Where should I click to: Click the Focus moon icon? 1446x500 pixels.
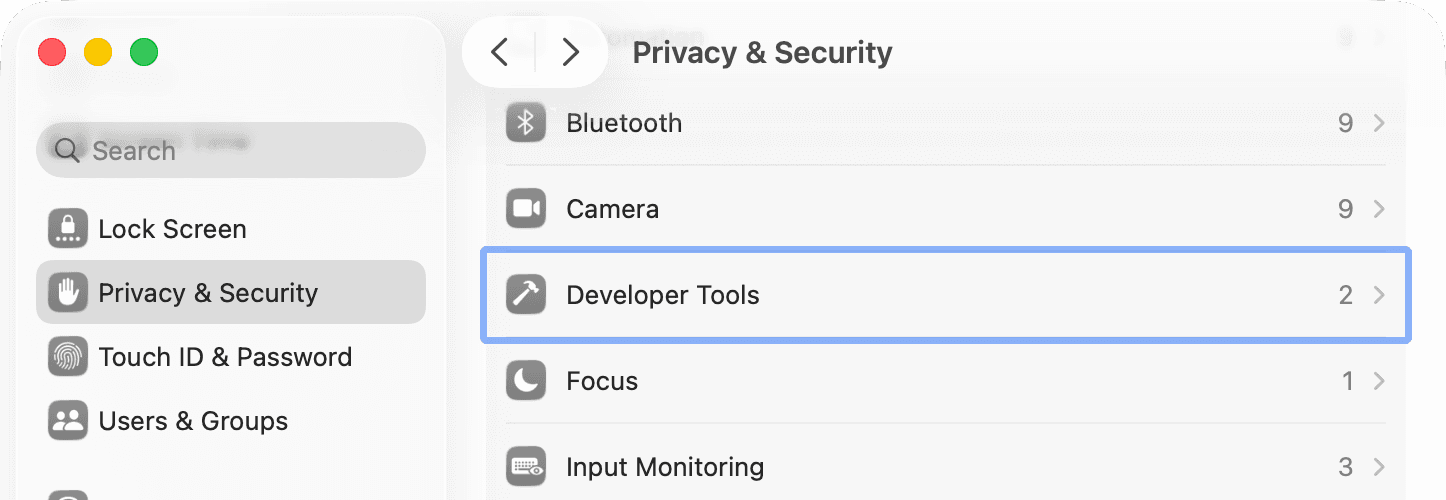pyautogui.click(x=526, y=381)
